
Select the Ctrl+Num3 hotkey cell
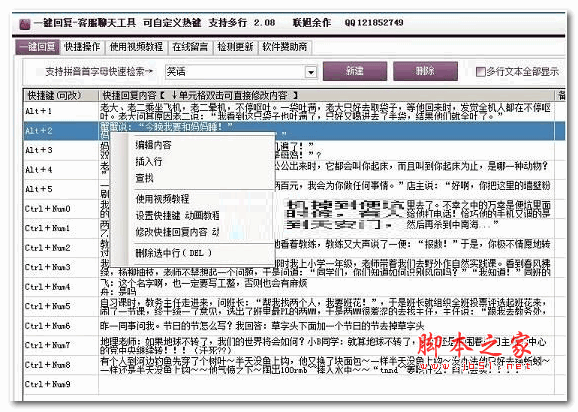[61, 267]
